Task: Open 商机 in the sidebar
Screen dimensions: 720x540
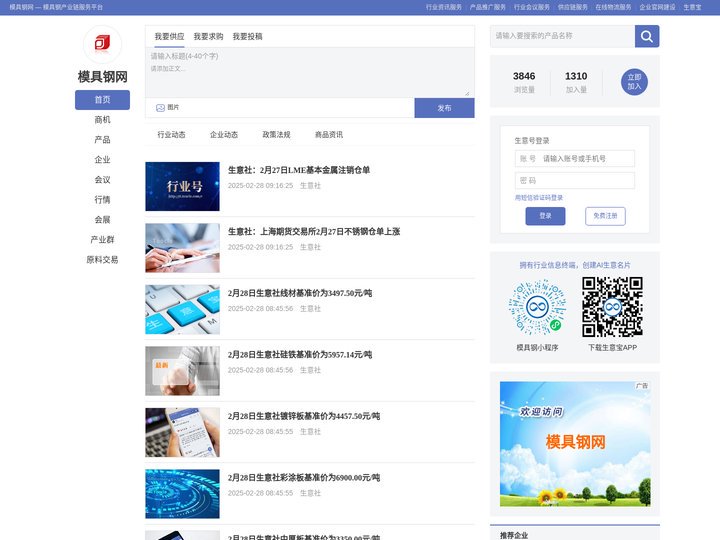Action: [x=102, y=120]
